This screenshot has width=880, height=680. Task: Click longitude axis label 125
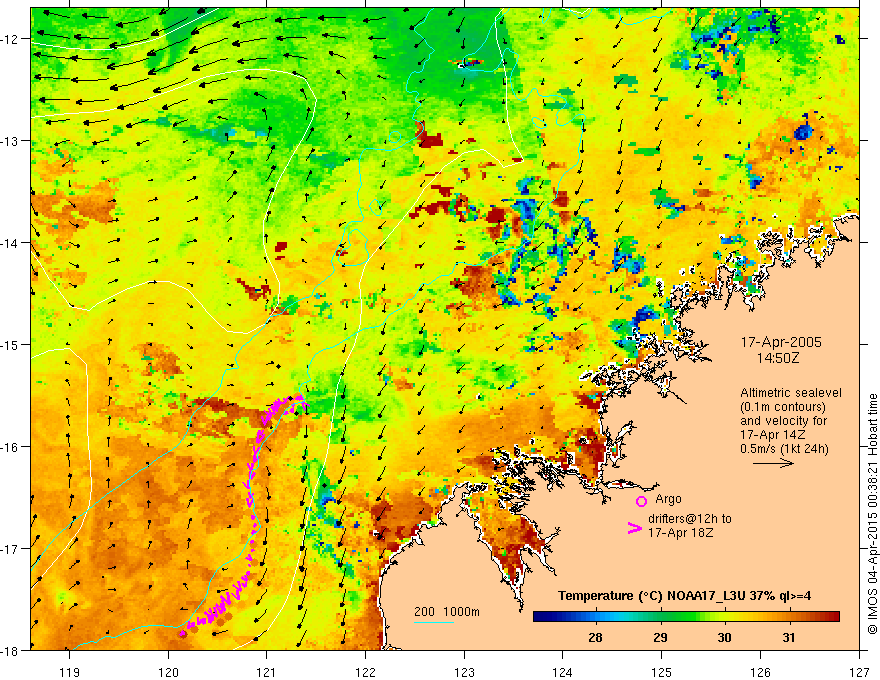[x=661, y=672]
